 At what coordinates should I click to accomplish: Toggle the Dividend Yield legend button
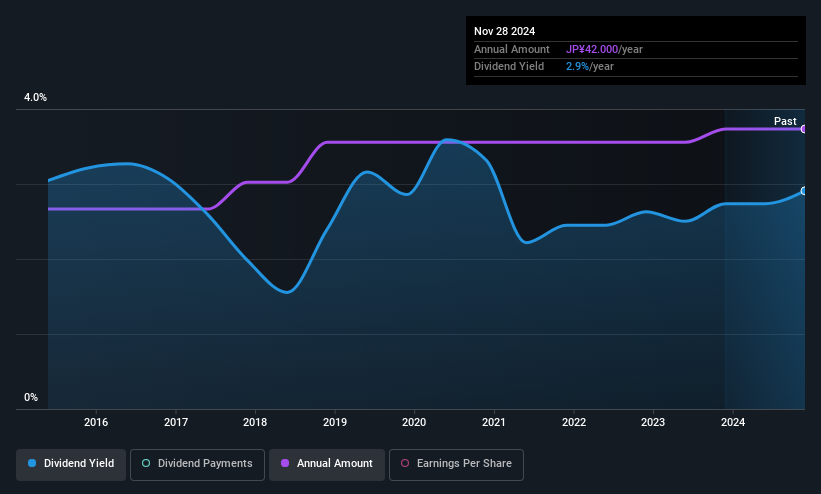pyautogui.click(x=71, y=464)
